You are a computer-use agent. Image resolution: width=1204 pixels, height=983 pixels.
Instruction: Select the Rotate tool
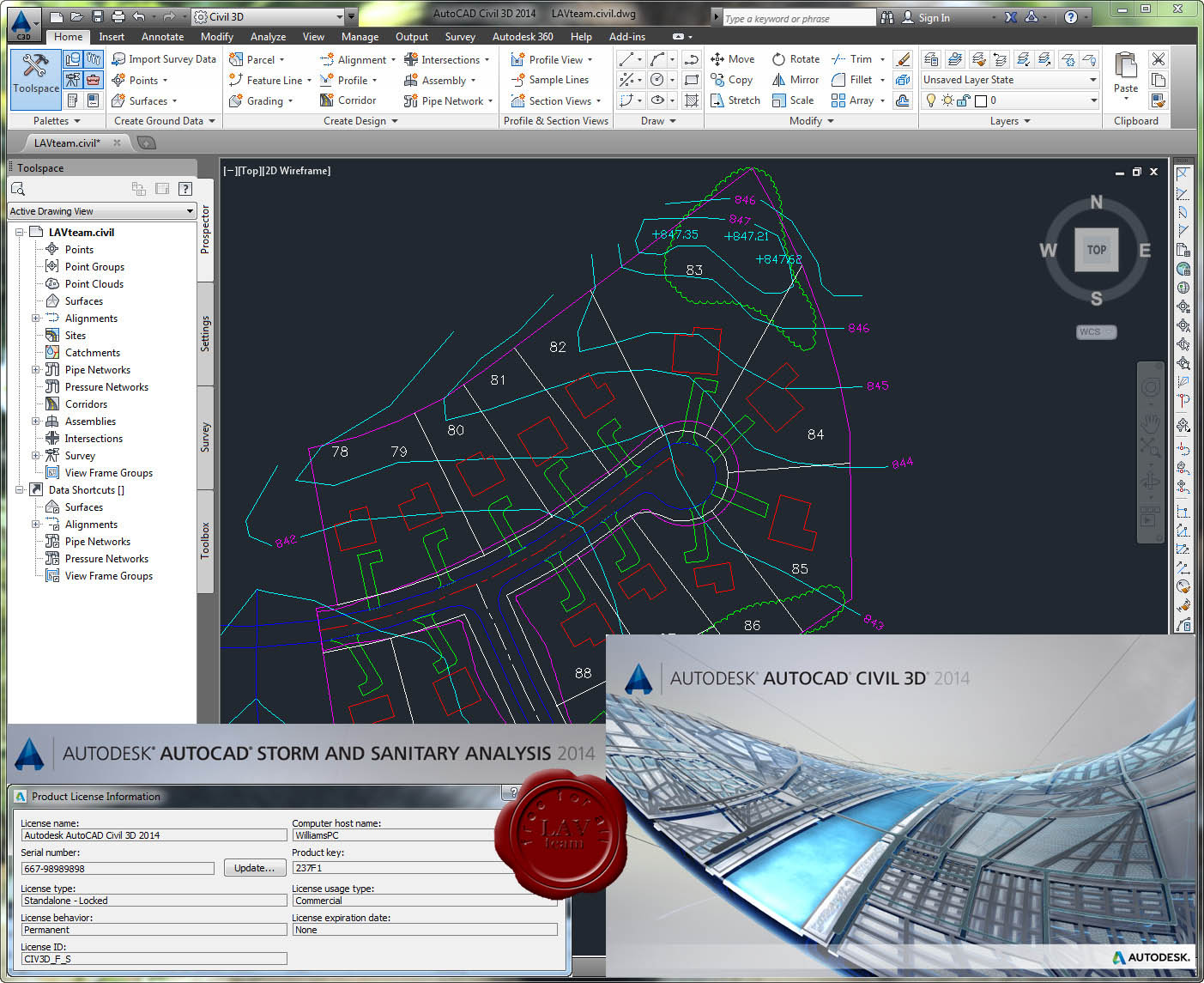(x=796, y=59)
